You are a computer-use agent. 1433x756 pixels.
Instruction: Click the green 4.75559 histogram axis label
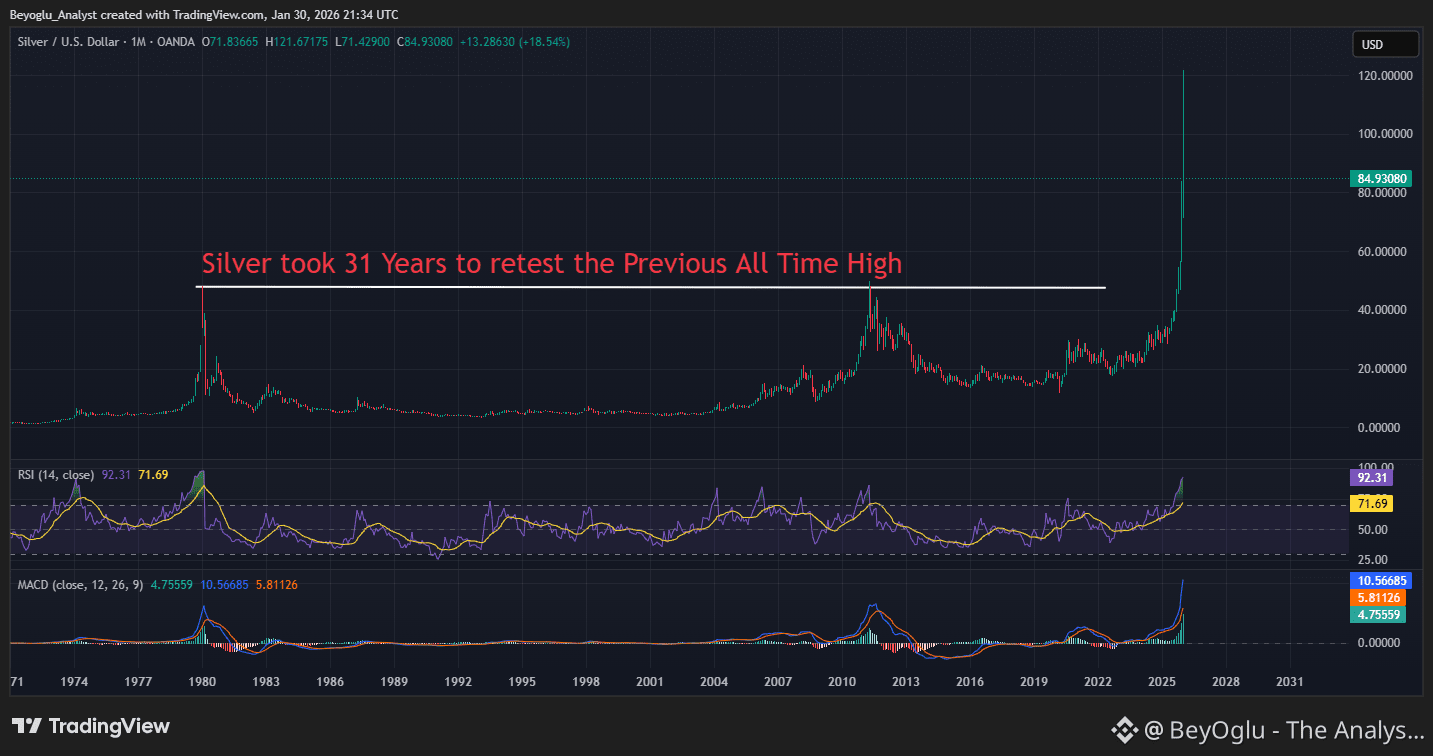pos(1378,614)
